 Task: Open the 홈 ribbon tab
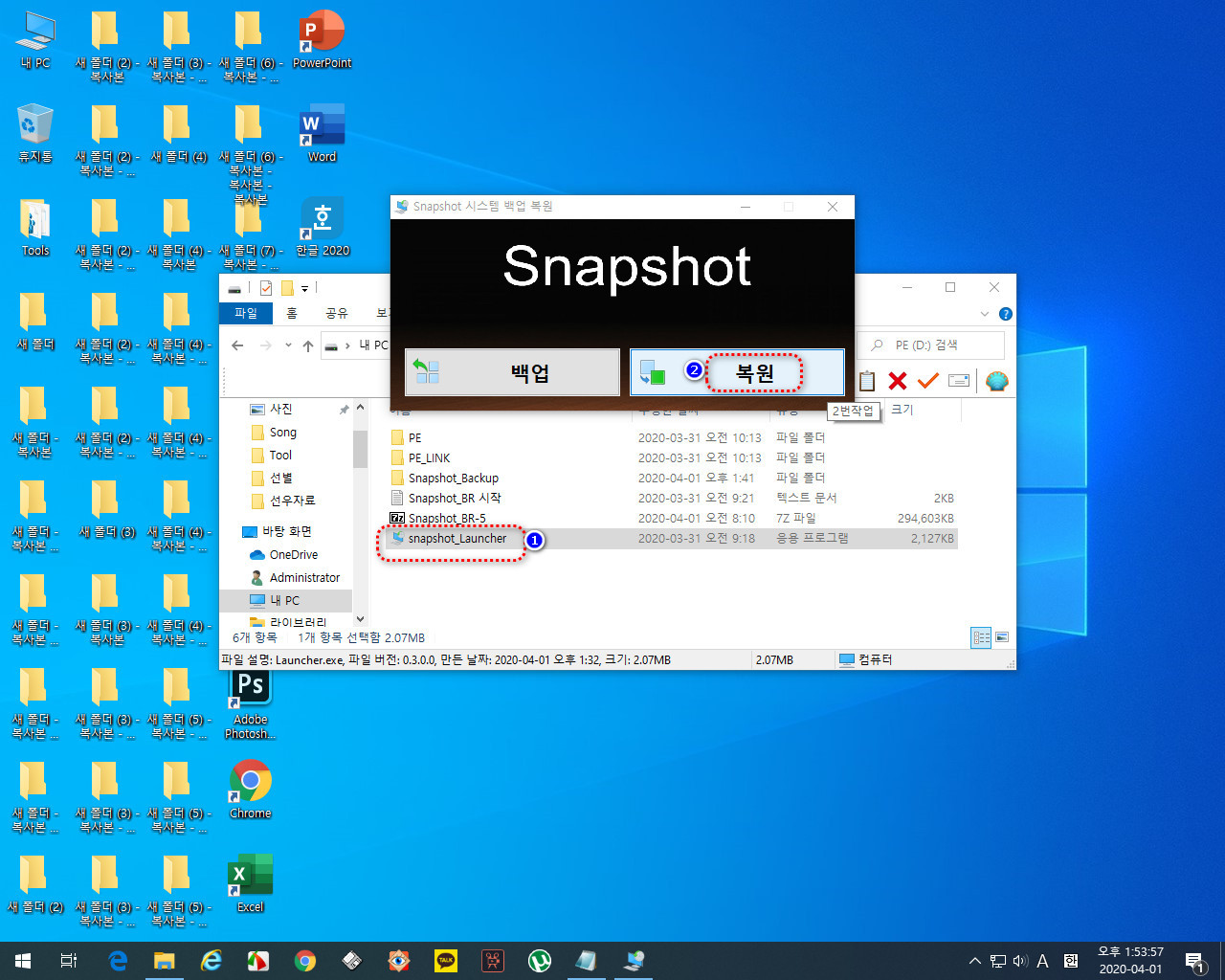click(292, 313)
